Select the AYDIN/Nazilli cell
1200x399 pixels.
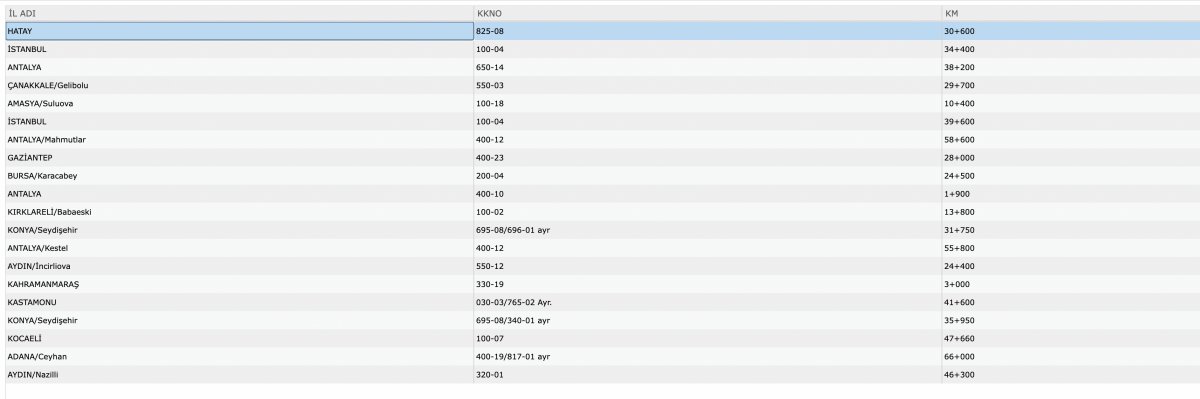[238, 374]
